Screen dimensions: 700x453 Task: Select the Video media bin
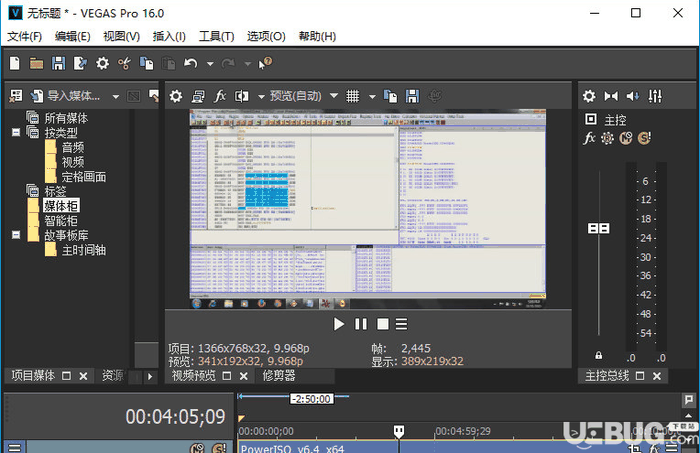tap(73, 162)
